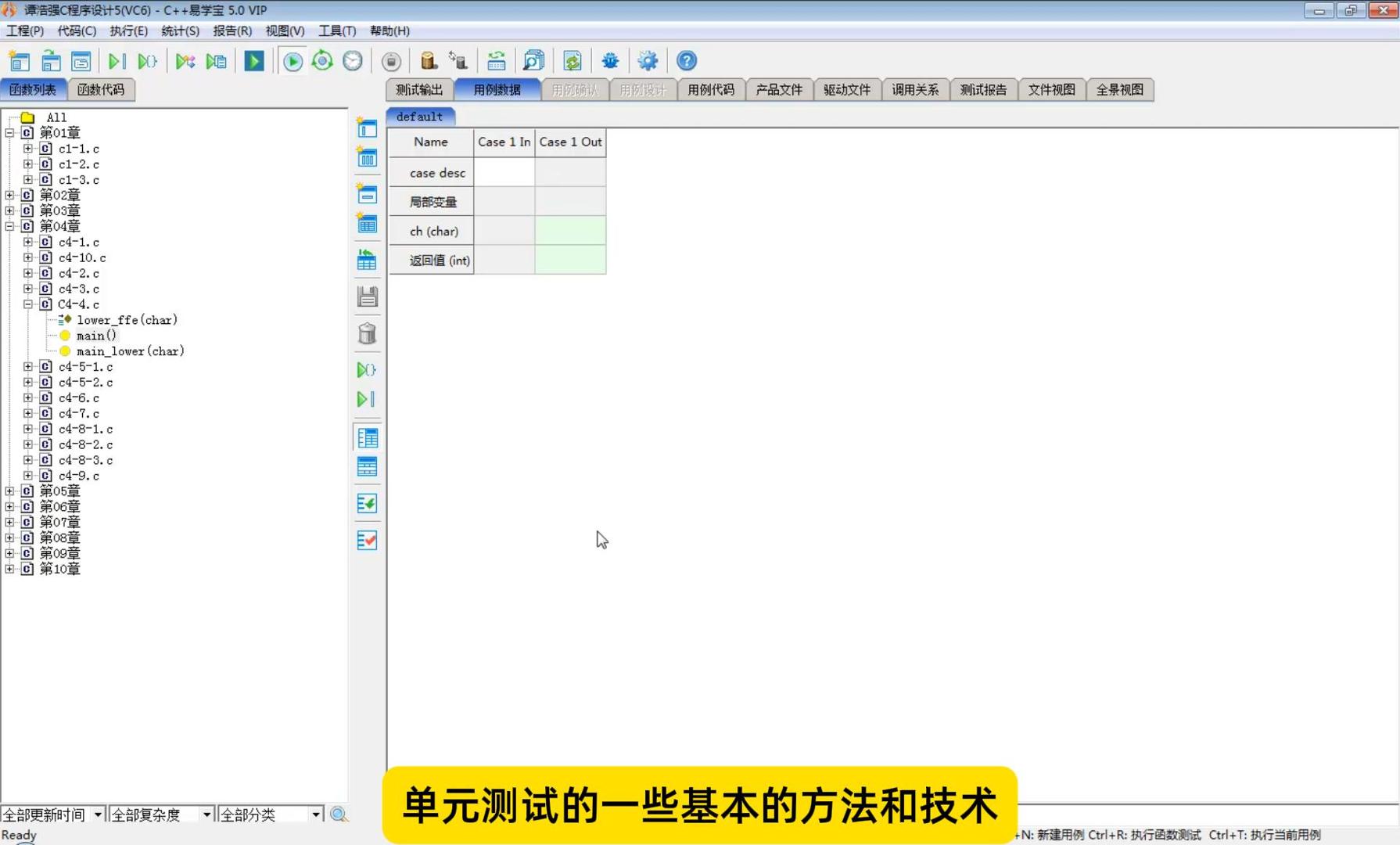Viewport: 1400px width, 845px height.
Task: Click the sidebar green run-with-braces icon
Action: point(366,369)
